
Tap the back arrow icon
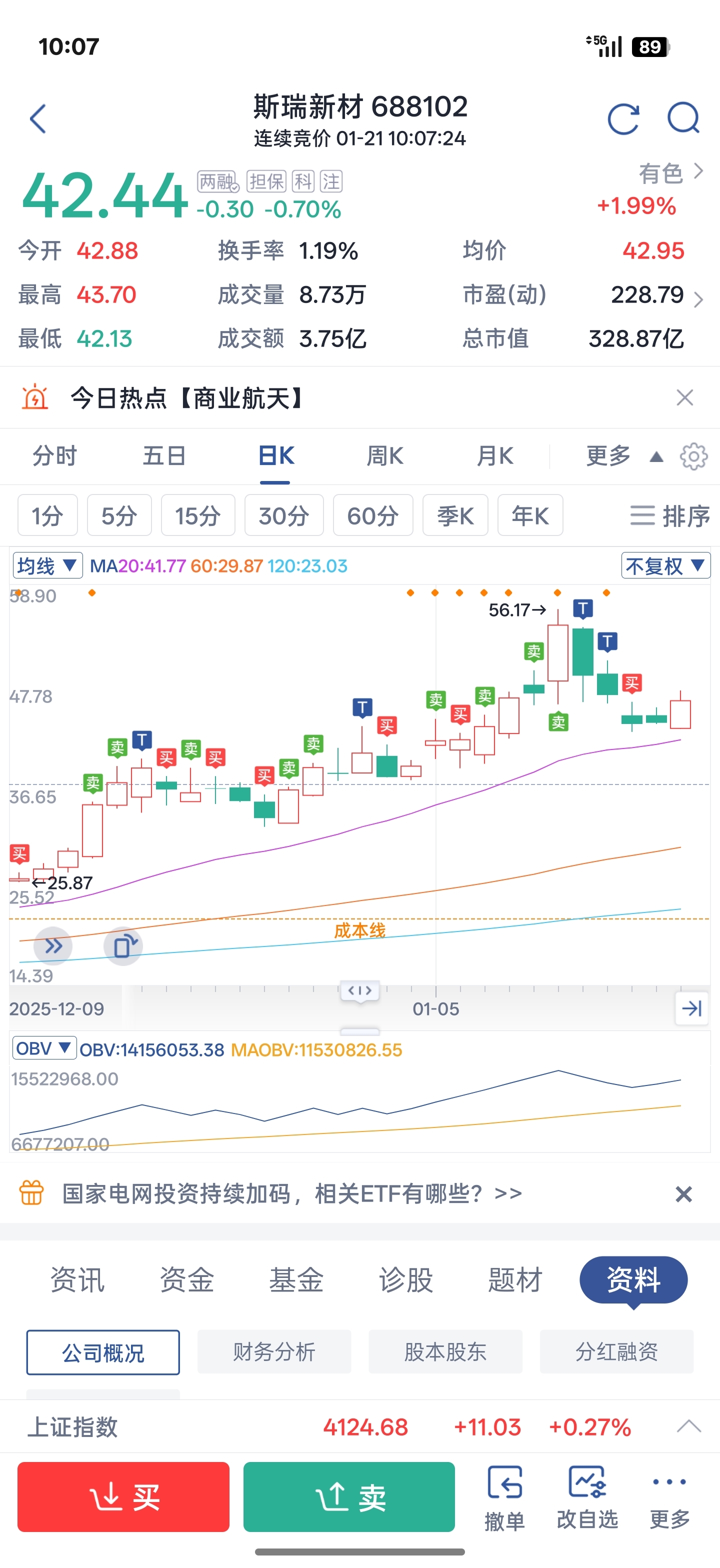coord(38,118)
